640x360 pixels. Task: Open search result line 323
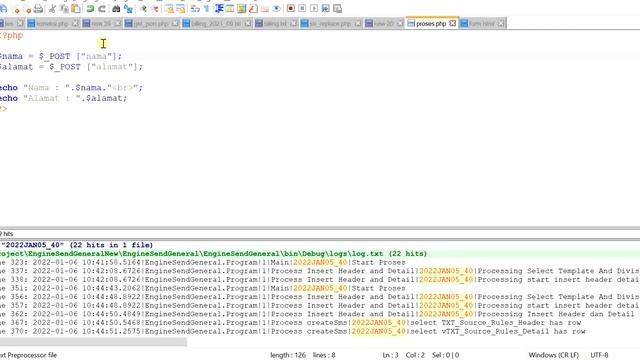[x=202, y=262]
